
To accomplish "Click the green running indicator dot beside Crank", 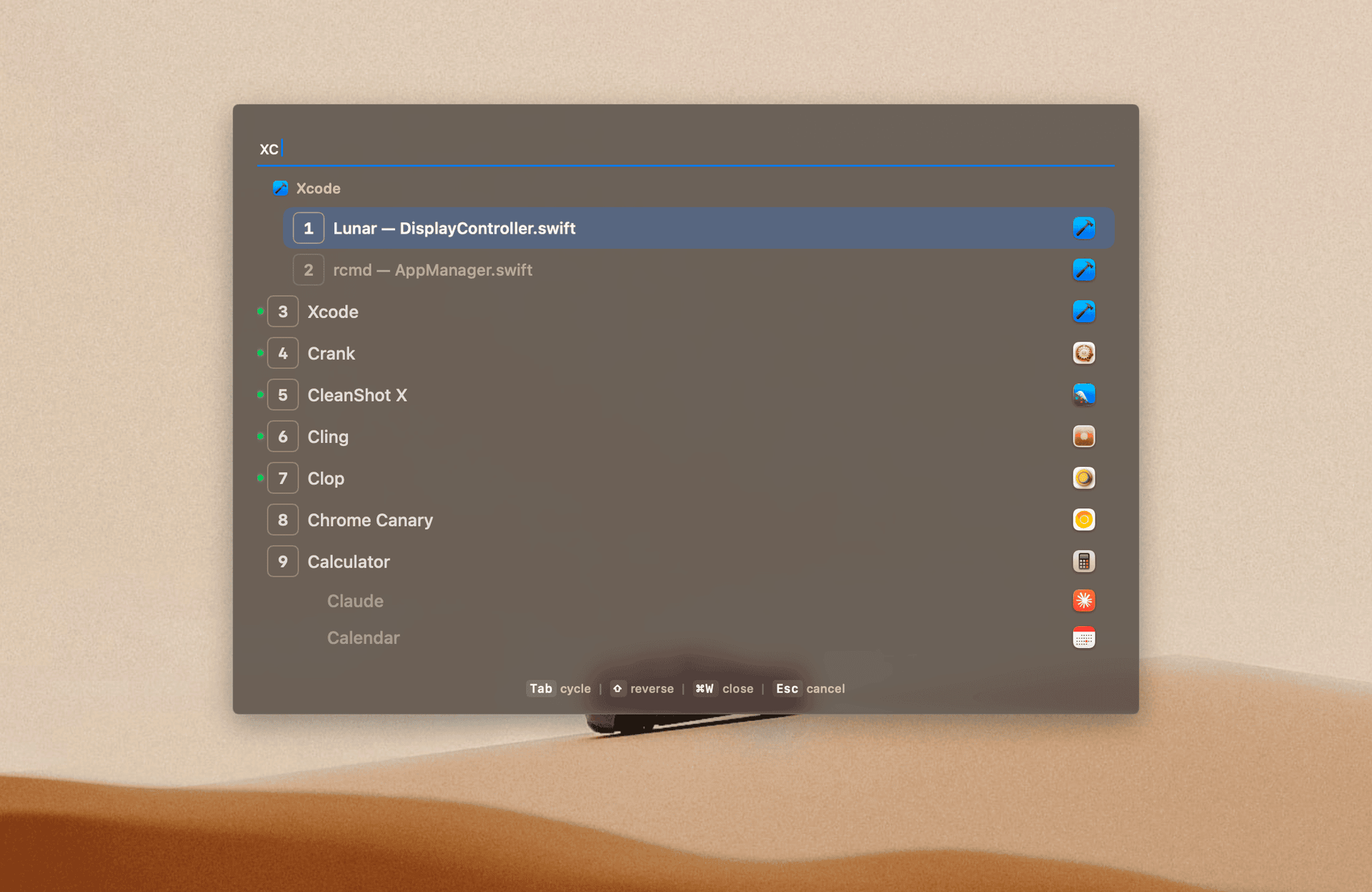I will pyautogui.click(x=260, y=352).
